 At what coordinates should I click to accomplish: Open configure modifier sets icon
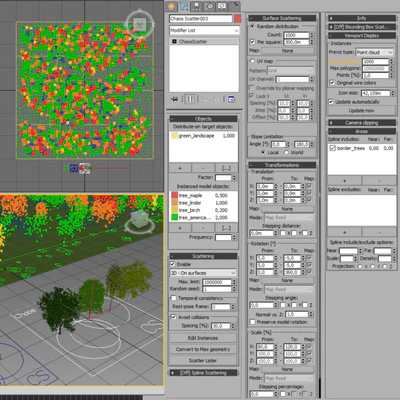pos(231,99)
